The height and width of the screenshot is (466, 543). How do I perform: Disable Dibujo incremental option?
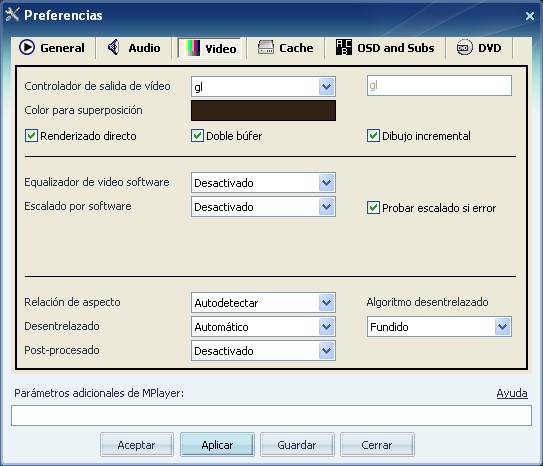(373, 136)
